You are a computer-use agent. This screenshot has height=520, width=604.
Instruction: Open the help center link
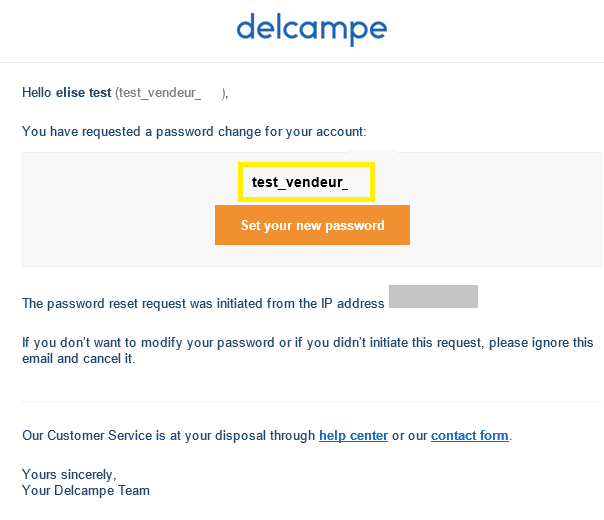(353, 436)
